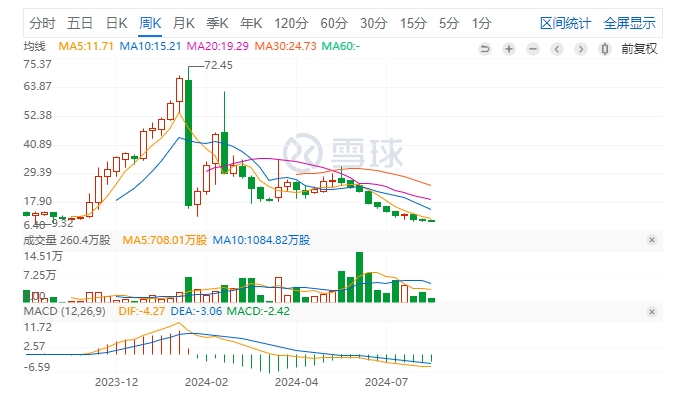Image resolution: width=673 pixels, height=398 pixels.
Task: Click the 75.37 price axis label
Action: 37,64
